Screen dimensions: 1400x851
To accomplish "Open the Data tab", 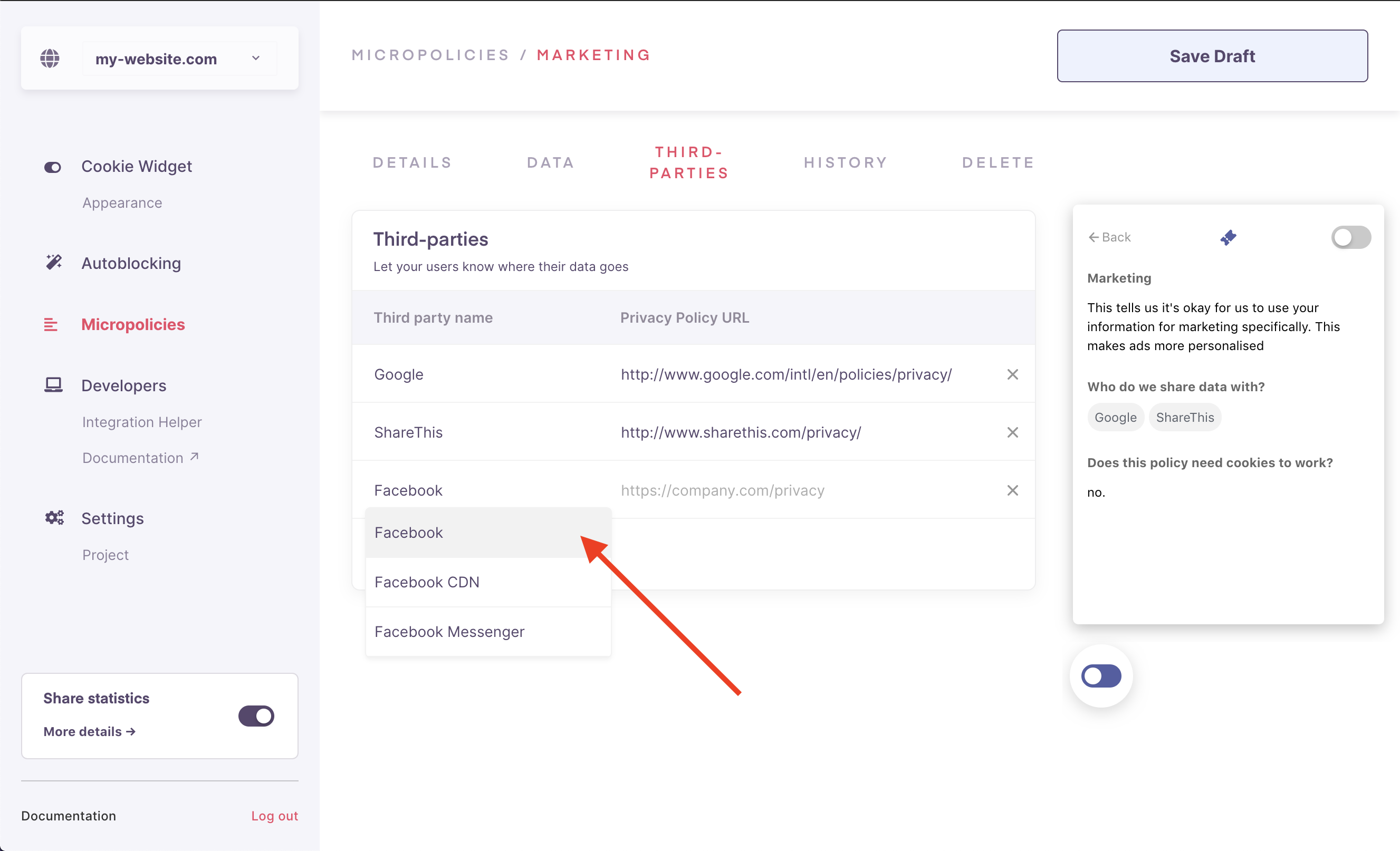I will [x=550, y=162].
